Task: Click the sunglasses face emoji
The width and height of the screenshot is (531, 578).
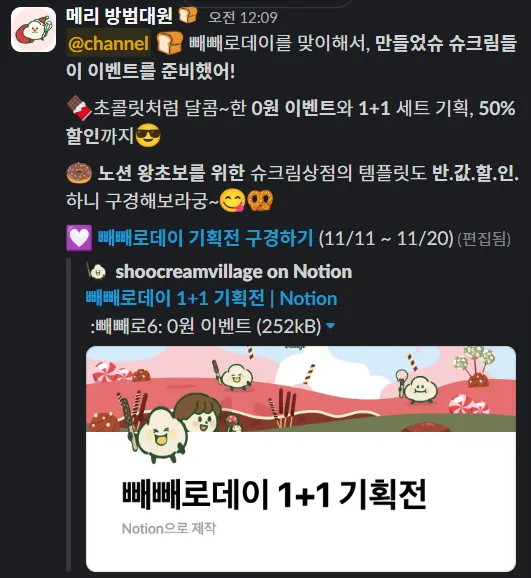Action: click(x=148, y=135)
